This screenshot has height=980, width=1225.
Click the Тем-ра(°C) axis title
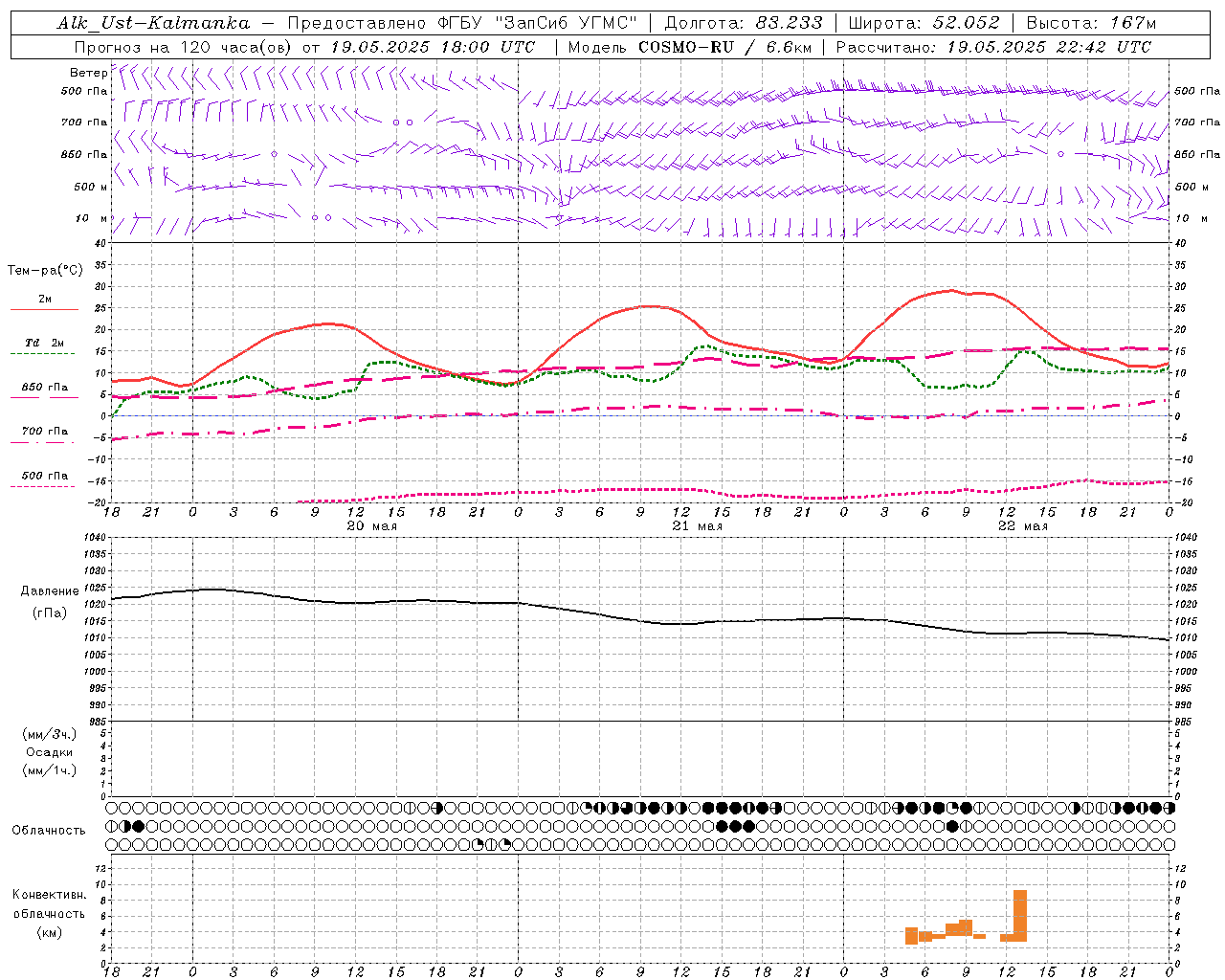click(x=45, y=271)
